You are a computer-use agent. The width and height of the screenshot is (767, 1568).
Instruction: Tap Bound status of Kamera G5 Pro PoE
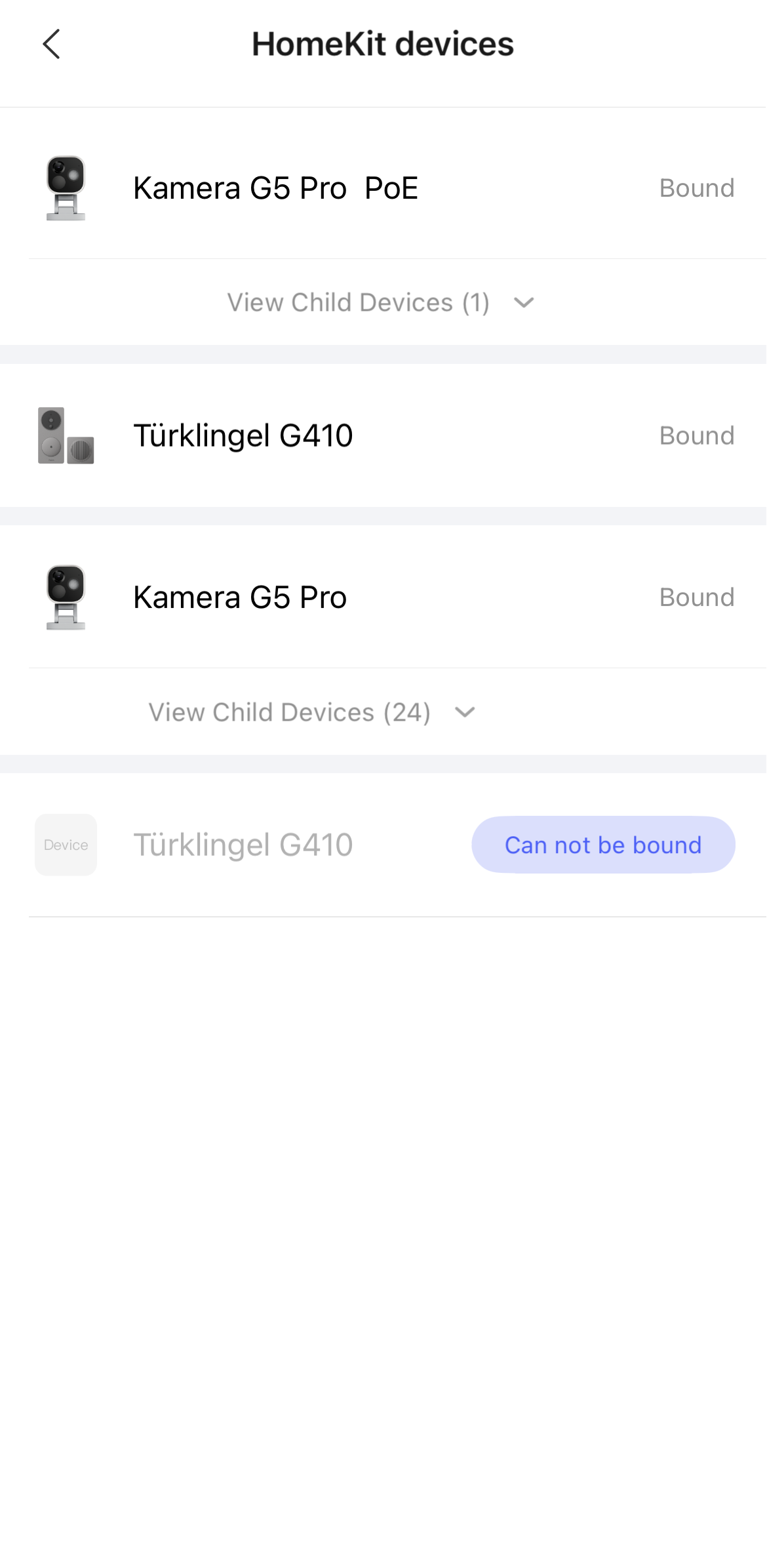click(696, 188)
